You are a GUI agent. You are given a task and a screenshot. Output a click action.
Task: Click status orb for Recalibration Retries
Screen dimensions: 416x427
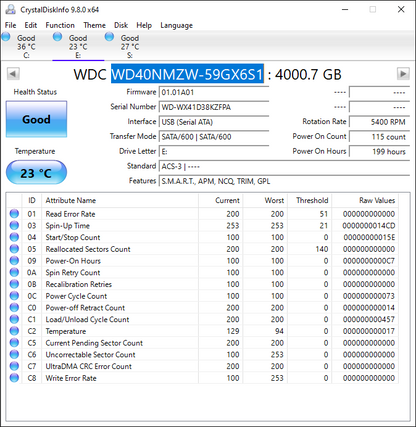pos(14,284)
